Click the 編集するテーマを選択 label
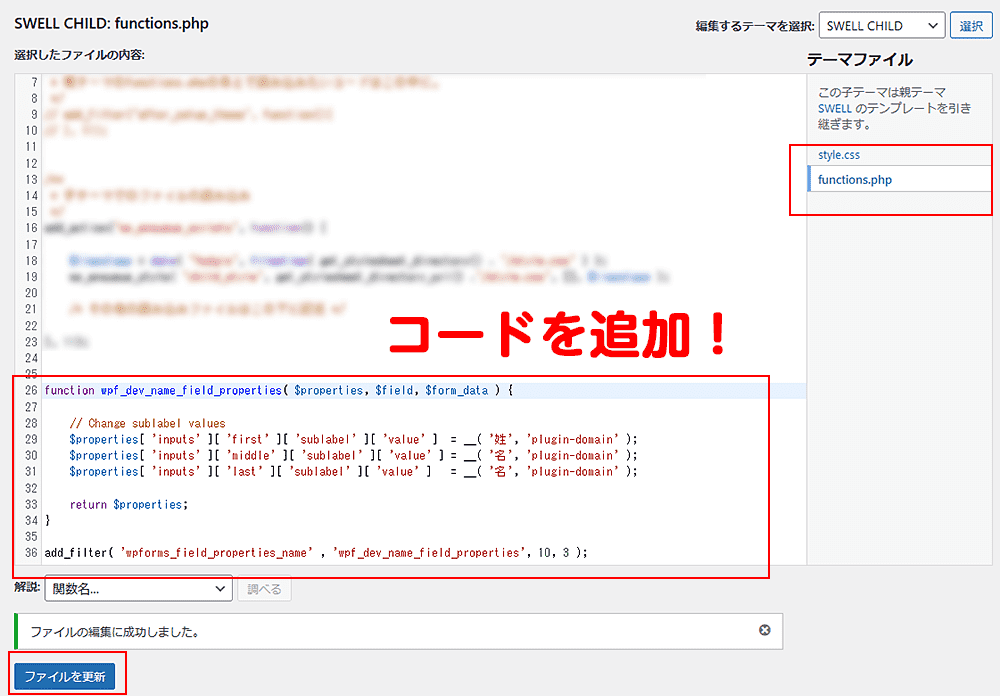1000x696 pixels. [x=755, y=26]
